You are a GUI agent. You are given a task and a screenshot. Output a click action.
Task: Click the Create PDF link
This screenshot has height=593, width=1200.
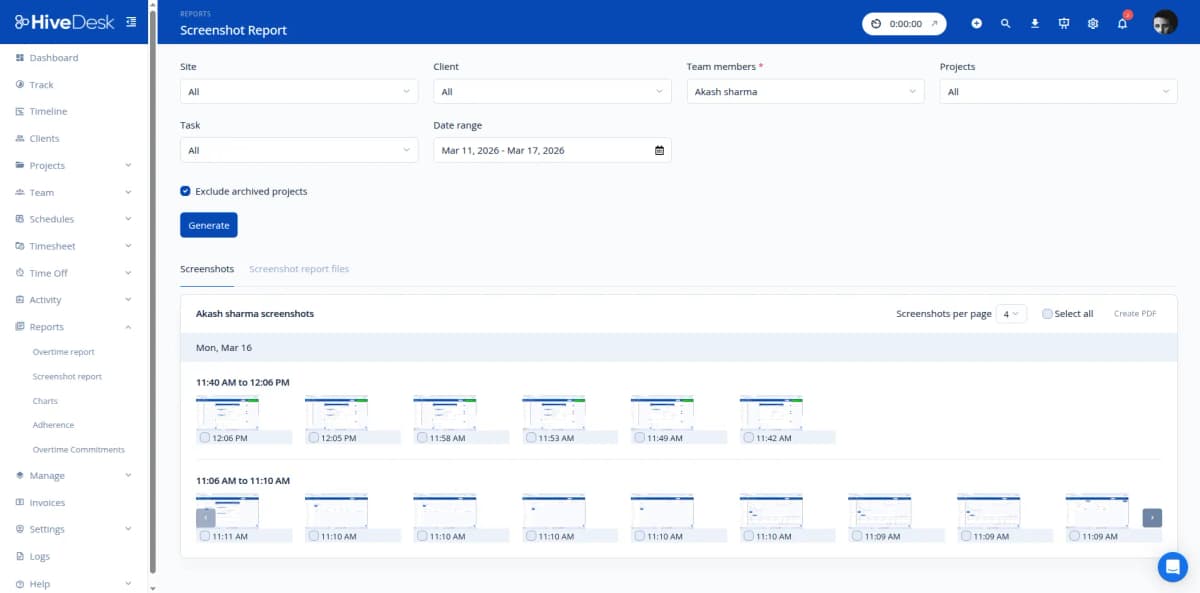pos(1135,313)
